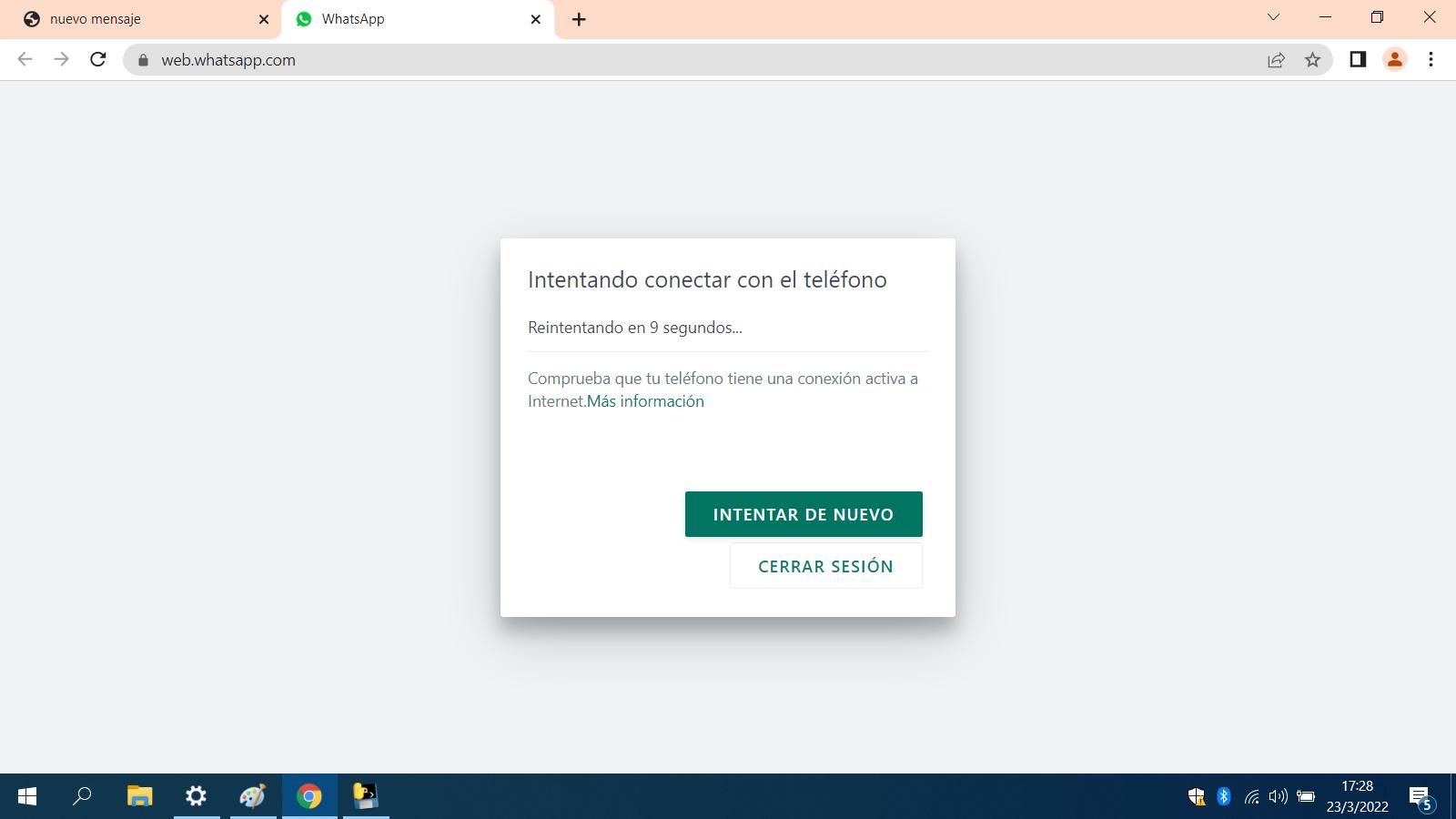The image size is (1456, 819).
Task: Open the Chrome profile avatar
Action: 1394,60
